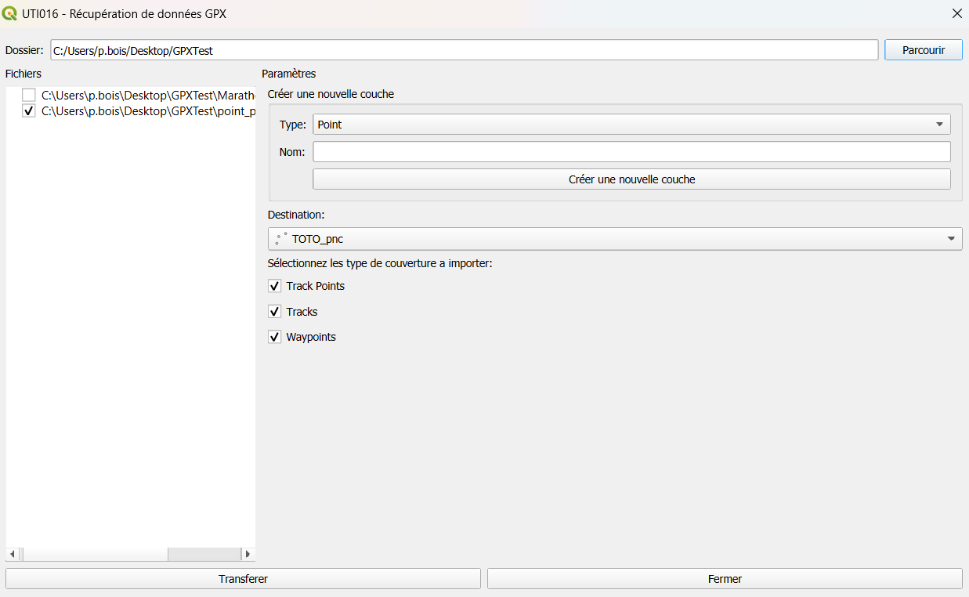The width and height of the screenshot is (969, 597).
Task: Check the Marathon GPX file checkbox
Action: tap(29, 95)
